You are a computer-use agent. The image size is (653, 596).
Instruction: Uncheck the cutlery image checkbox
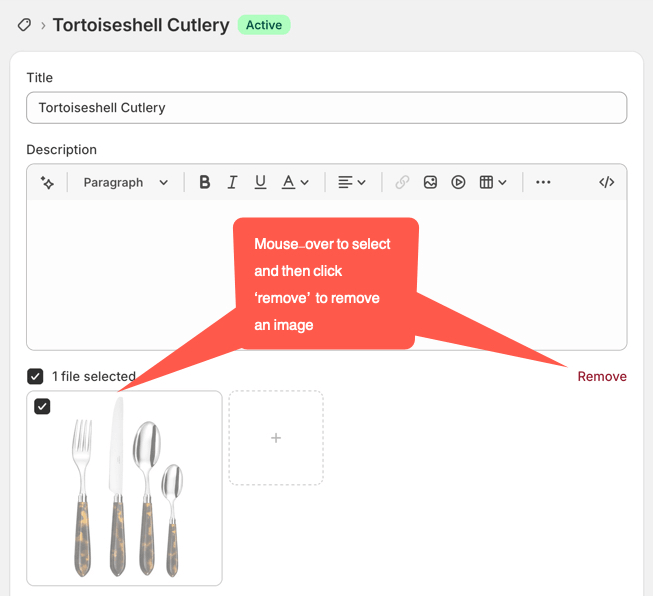(42, 406)
